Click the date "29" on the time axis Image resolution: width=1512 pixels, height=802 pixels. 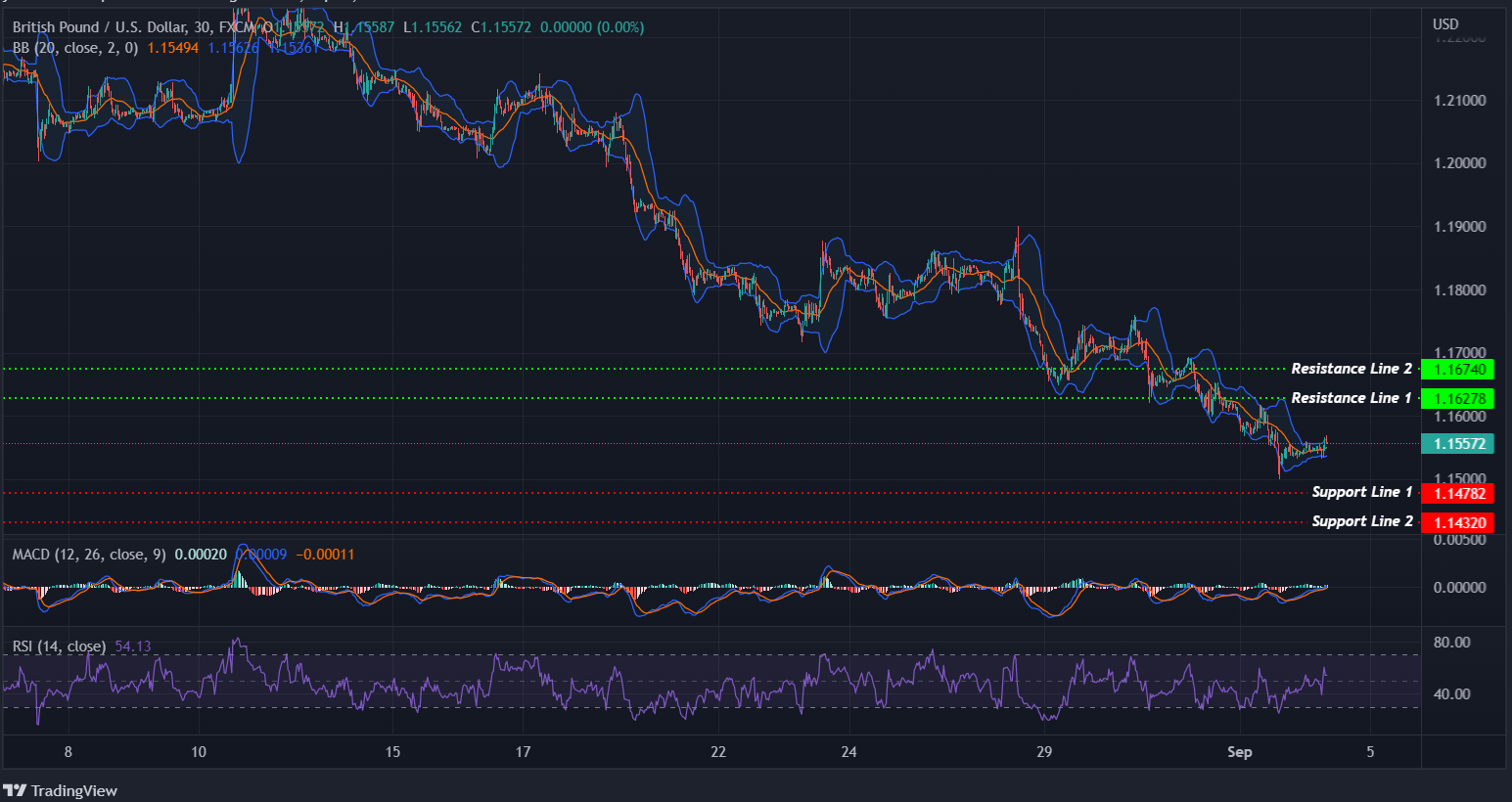click(x=1043, y=752)
